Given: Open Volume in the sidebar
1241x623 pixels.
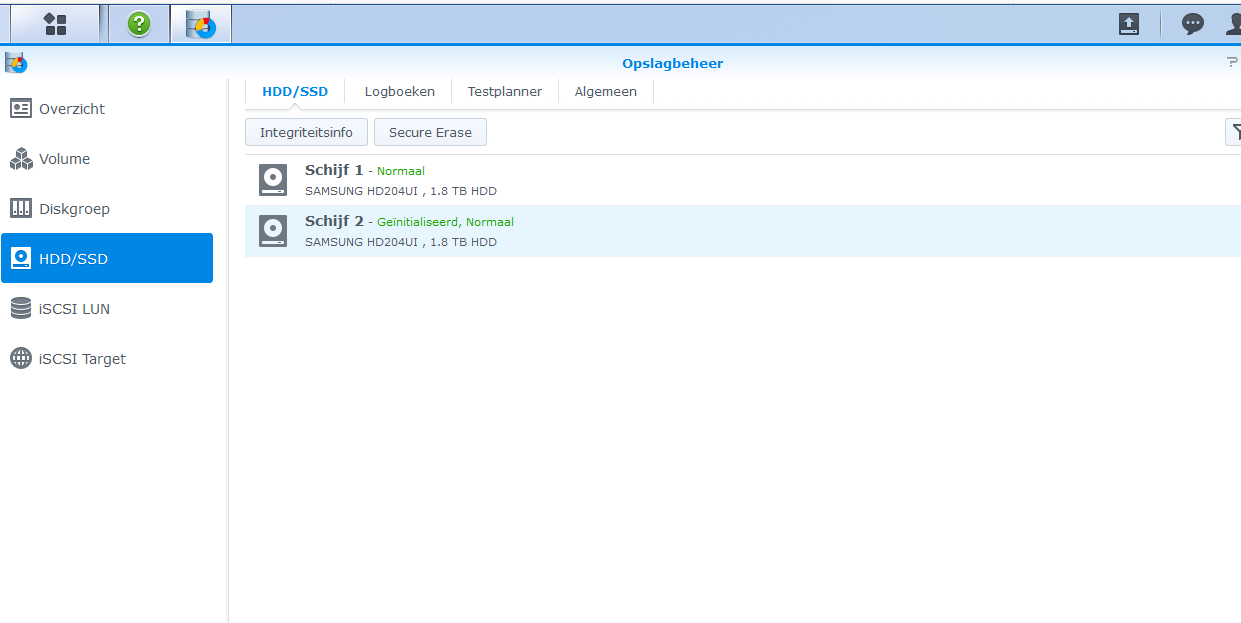Looking at the screenshot, I should tap(107, 158).
